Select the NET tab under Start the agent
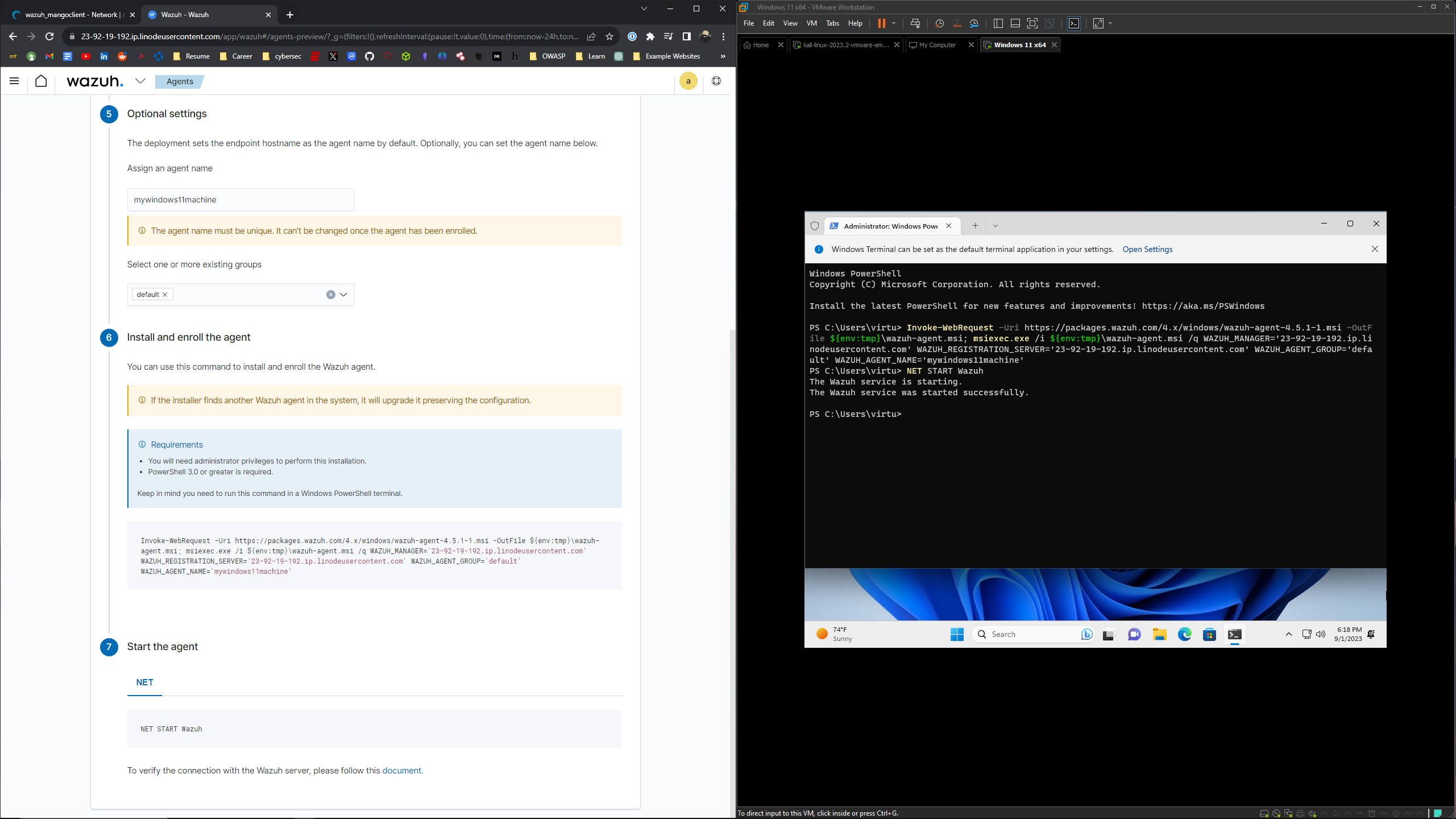The image size is (1456, 819). click(x=144, y=682)
